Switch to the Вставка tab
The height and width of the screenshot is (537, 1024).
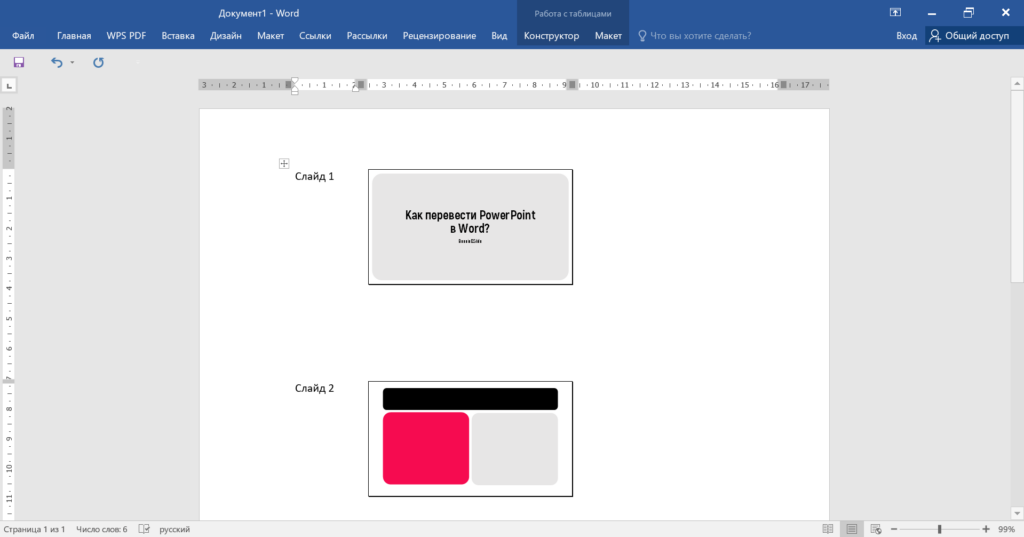point(178,36)
